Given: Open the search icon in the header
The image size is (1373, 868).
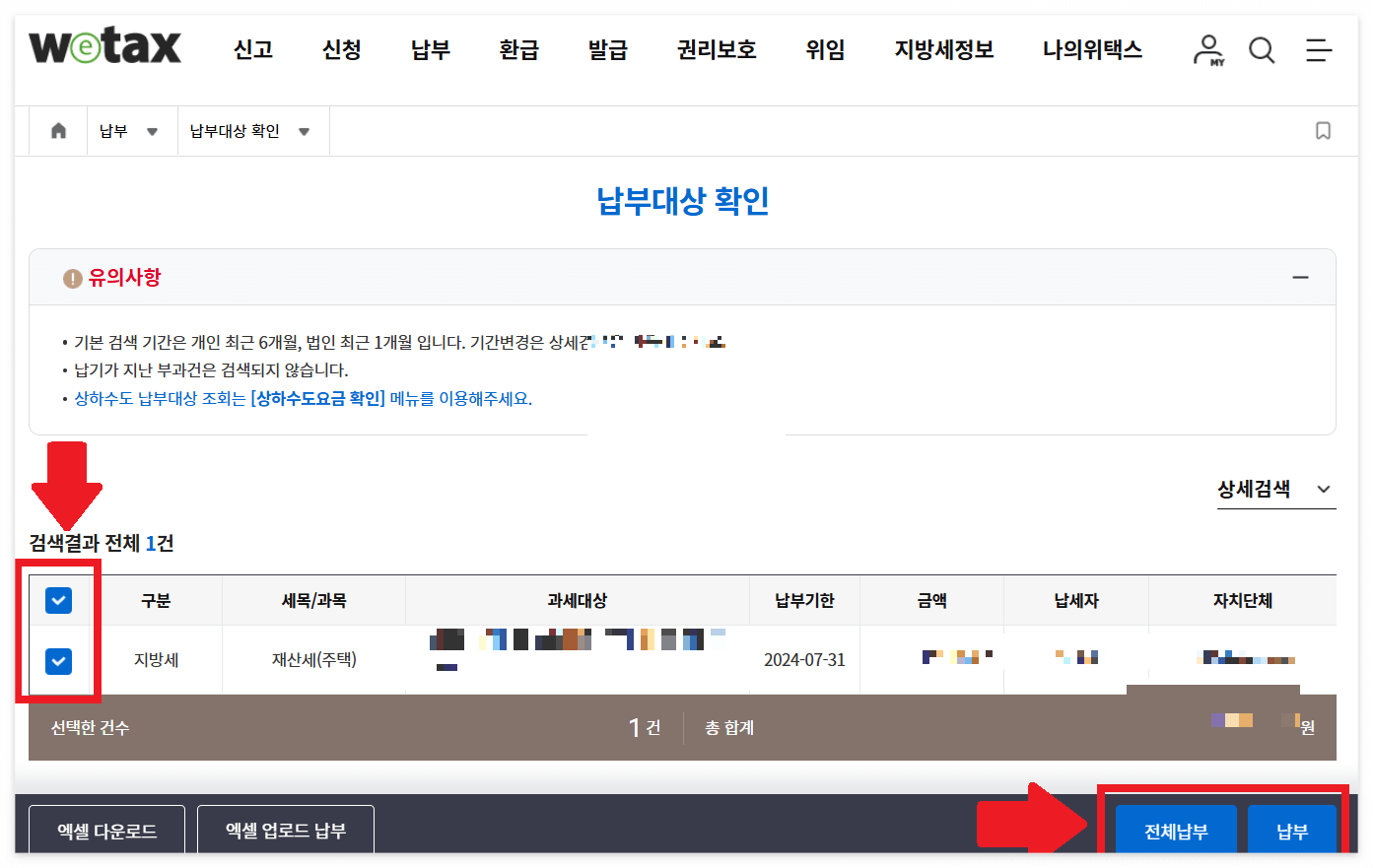Looking at the screenshot, I should pyautogui.click(x=1262, y=50).
